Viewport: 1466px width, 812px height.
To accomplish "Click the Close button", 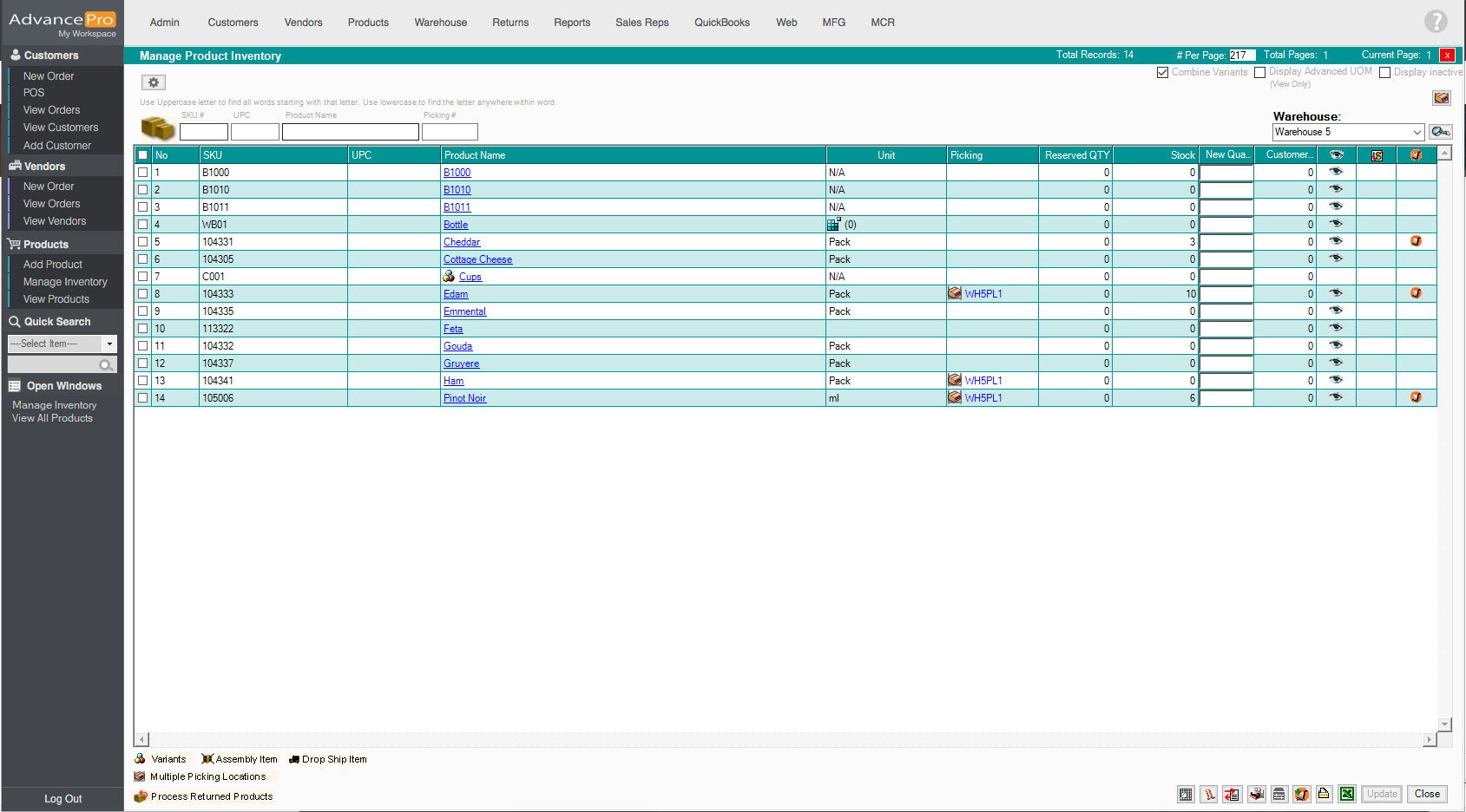I will click(1426, 794).
